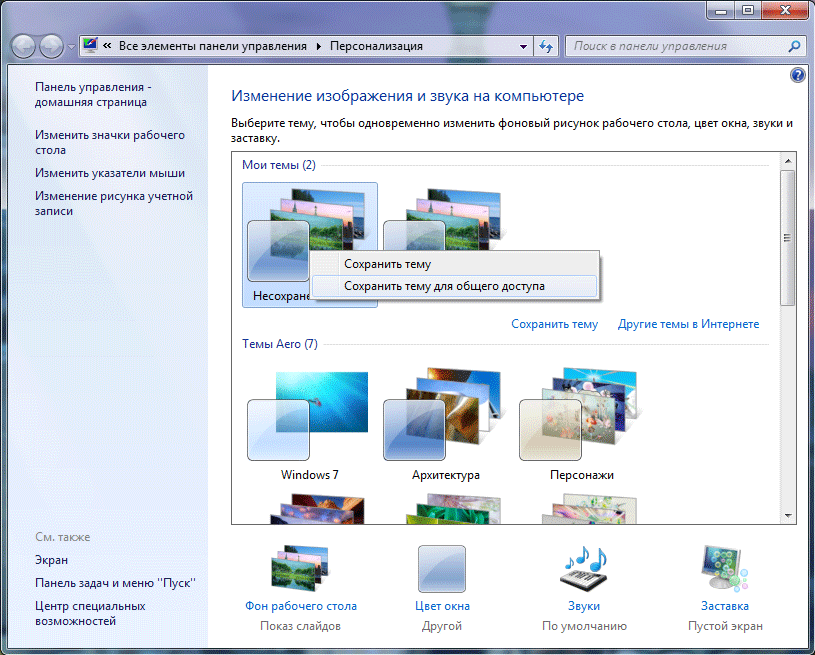The image size is (815, 655).
Task: Click the double chevron in the address bar
Action: tap(107, 46)
